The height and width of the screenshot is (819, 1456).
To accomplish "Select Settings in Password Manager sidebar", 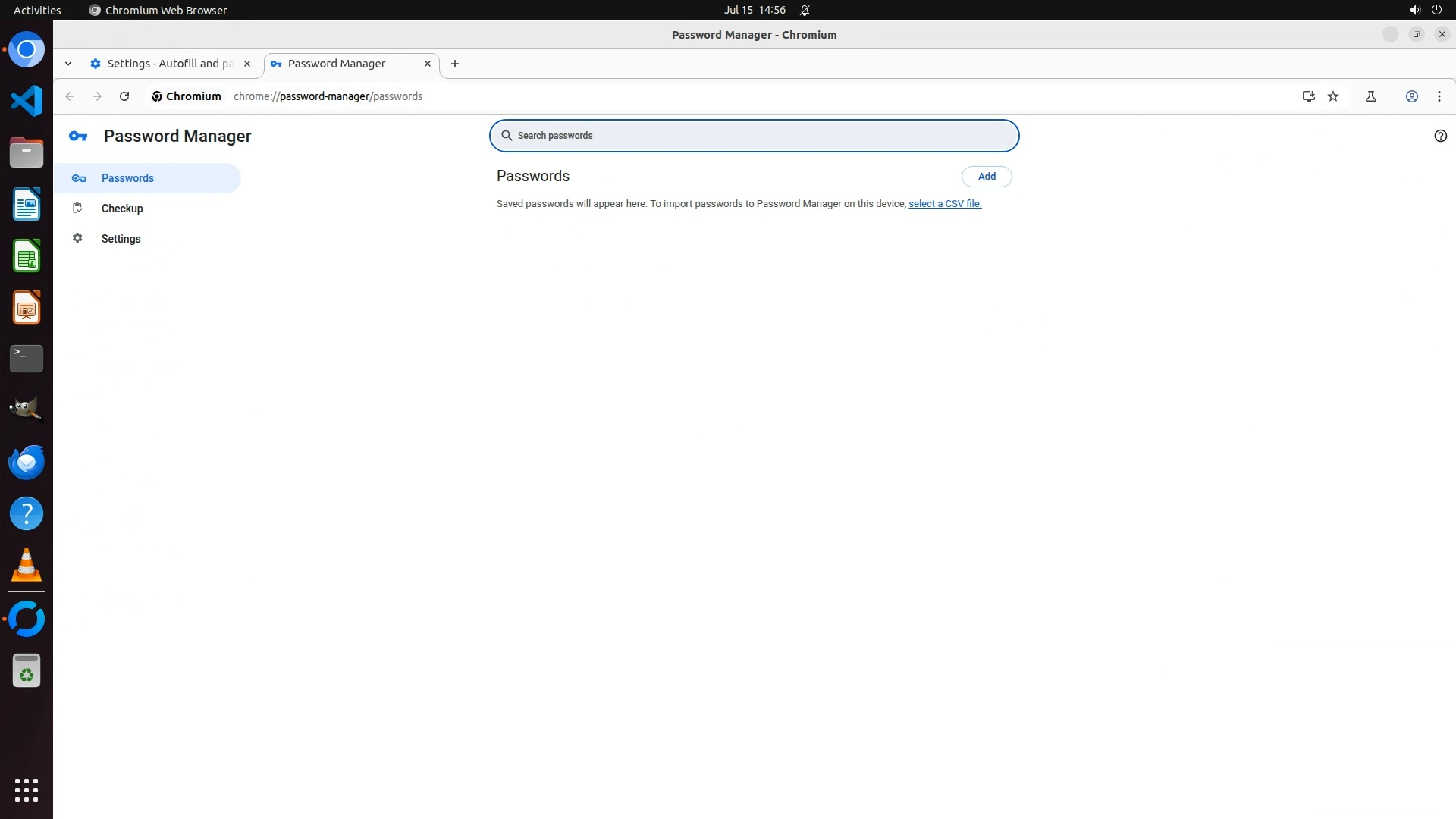I will pyautogui.click(x=121, y=239).
